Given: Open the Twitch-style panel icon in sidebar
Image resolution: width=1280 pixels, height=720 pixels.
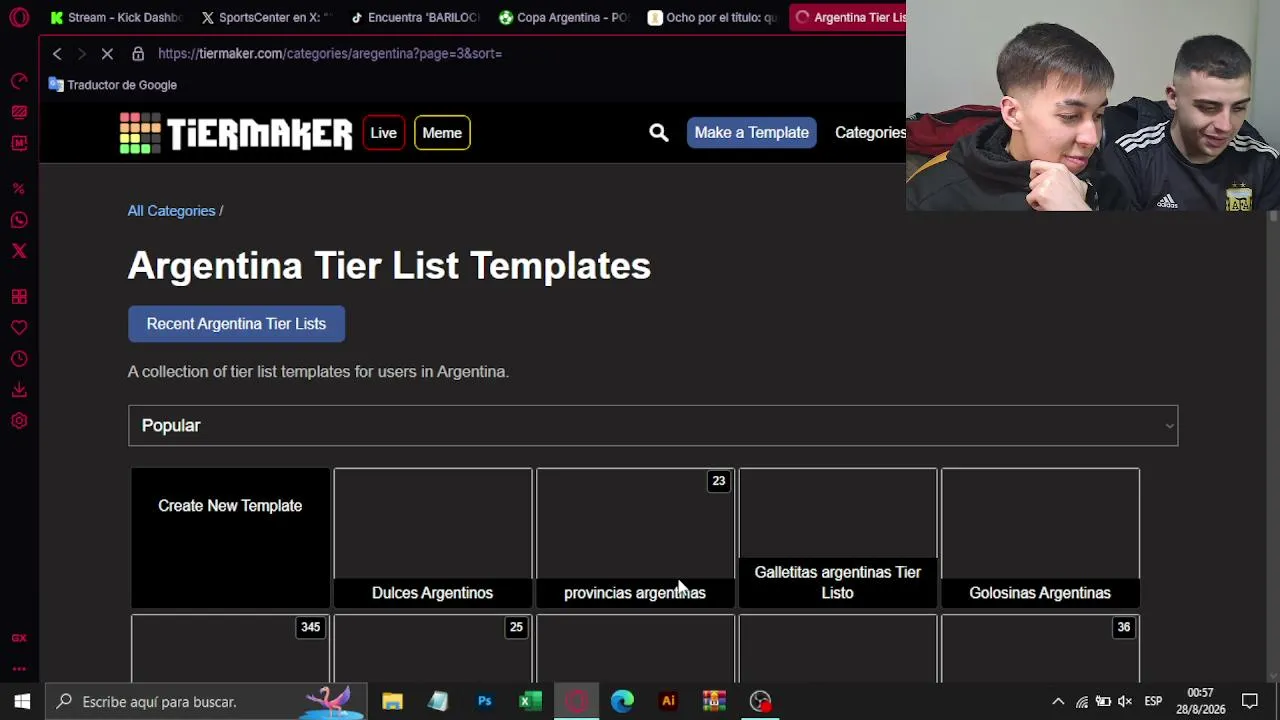Looking at the screenshot, I should [x=19, y=112].
